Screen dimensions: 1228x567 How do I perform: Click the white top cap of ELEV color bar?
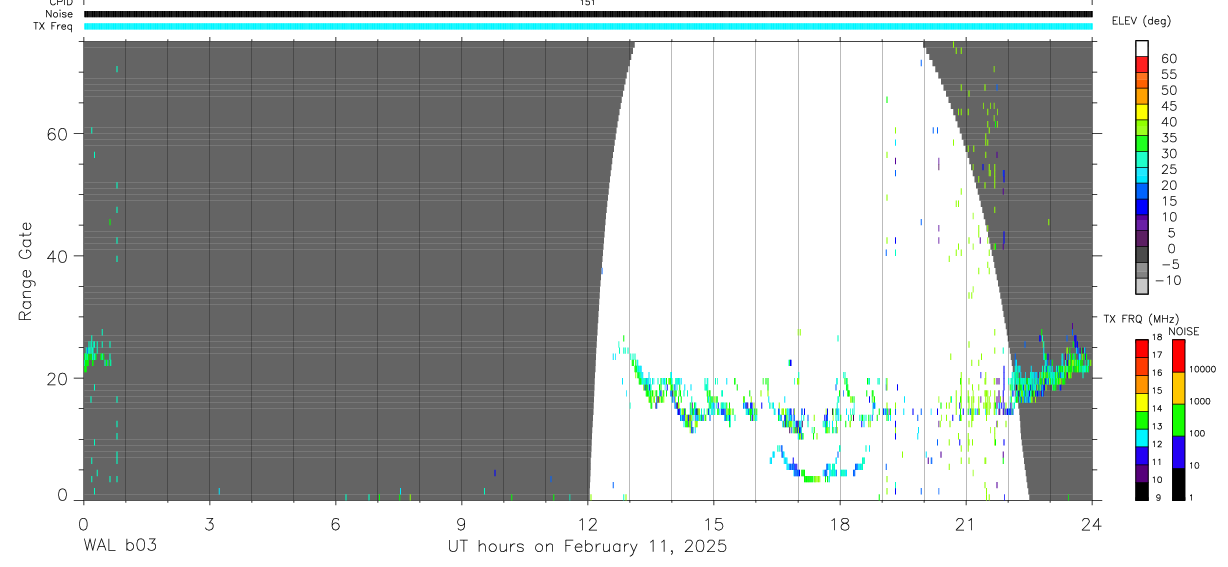coord(1142,49)
